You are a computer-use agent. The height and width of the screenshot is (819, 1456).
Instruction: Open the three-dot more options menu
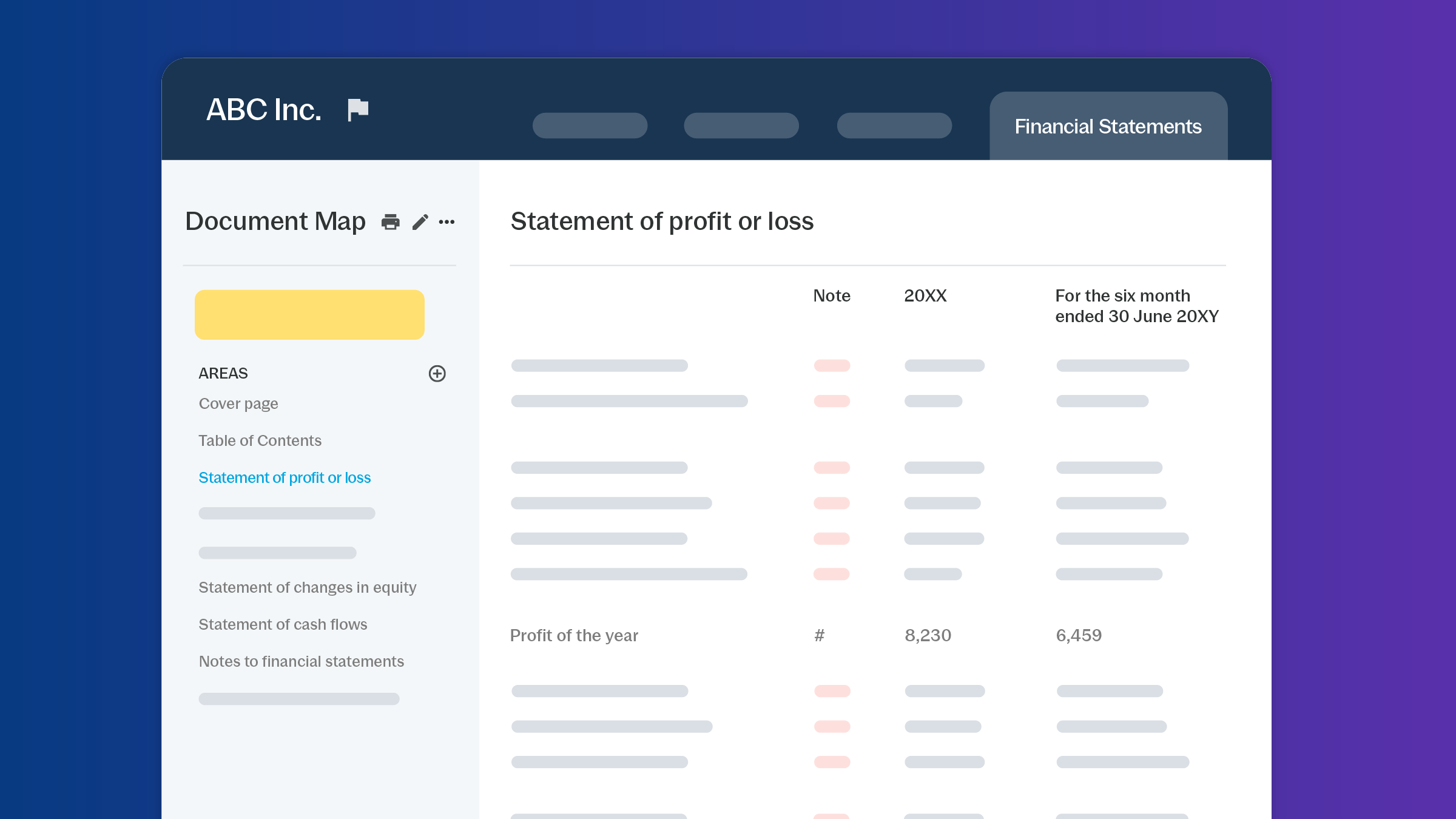coord(447,222)
